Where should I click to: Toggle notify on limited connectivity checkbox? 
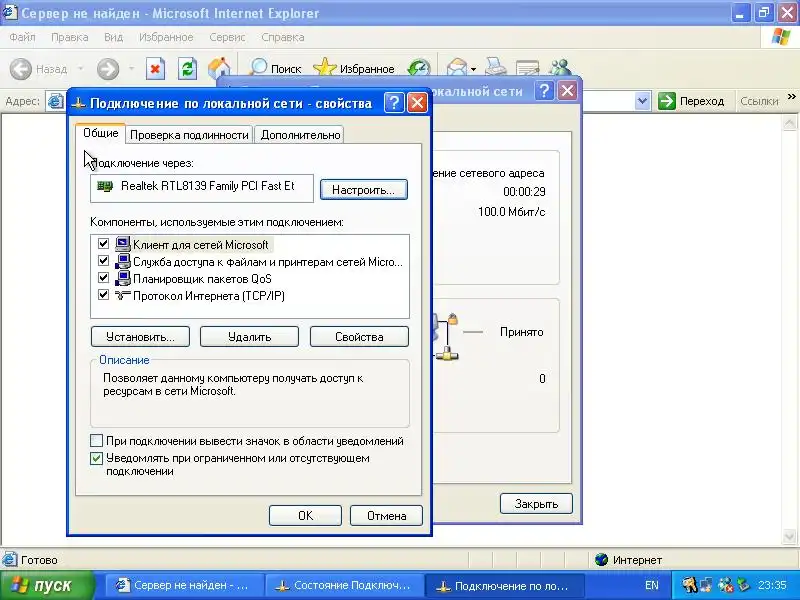point(96,458)
